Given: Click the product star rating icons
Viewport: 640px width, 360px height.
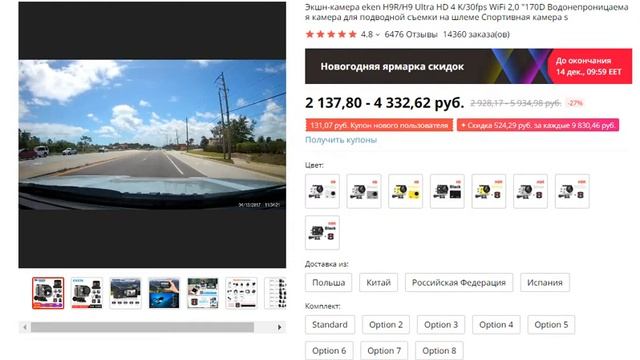Looking at the screenshot, I should tap(331, 34).
